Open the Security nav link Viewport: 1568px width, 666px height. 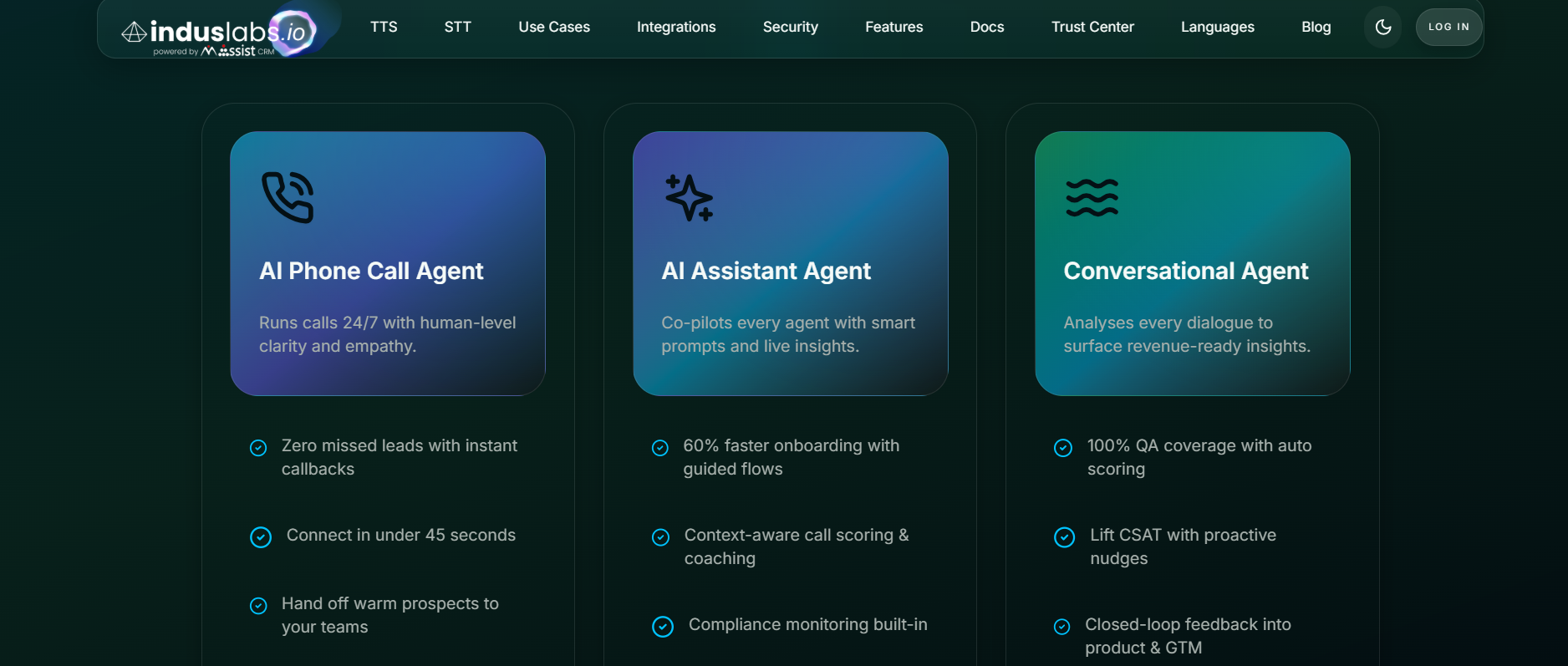[x=791, y=27]
